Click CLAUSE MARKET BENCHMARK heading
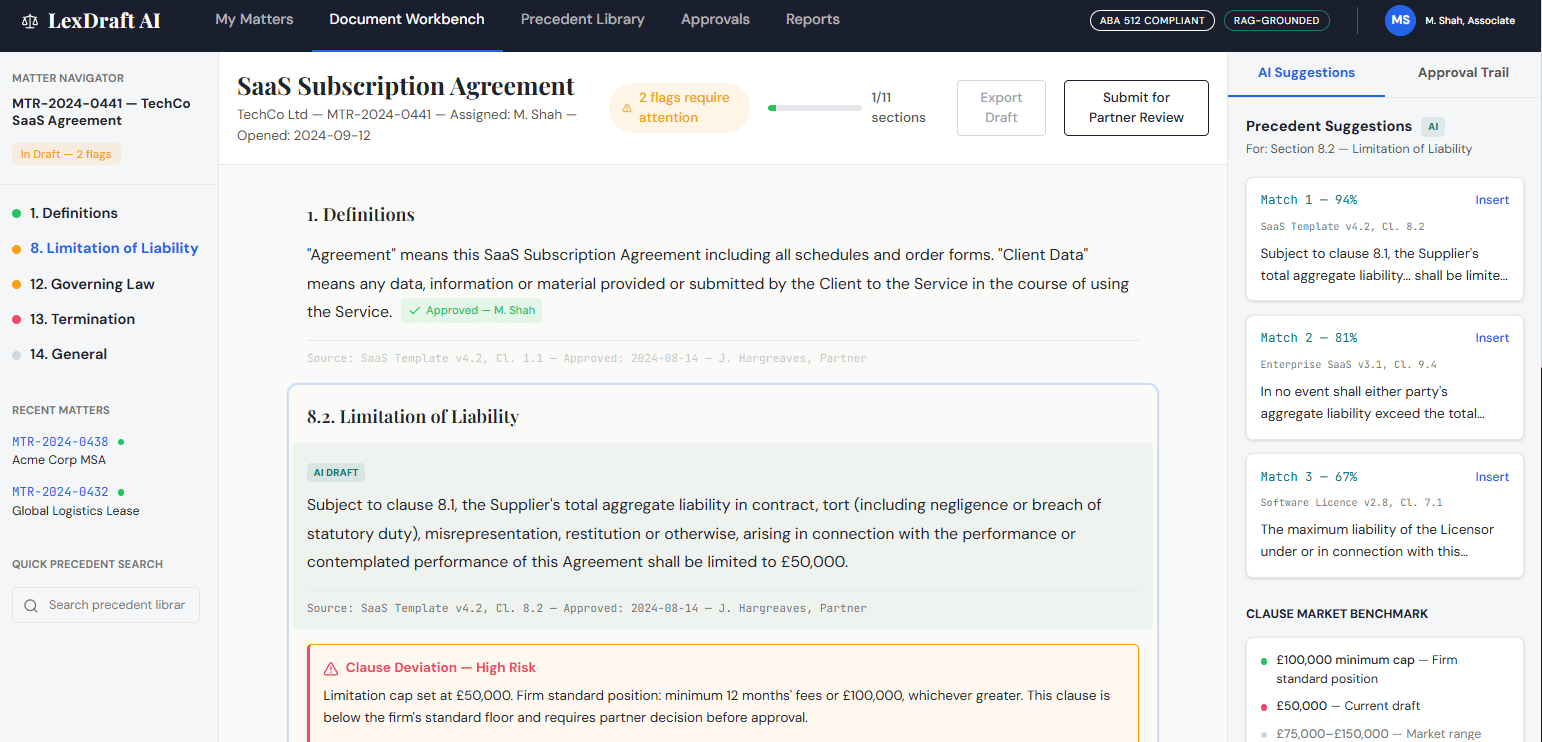 (1337, 614)
